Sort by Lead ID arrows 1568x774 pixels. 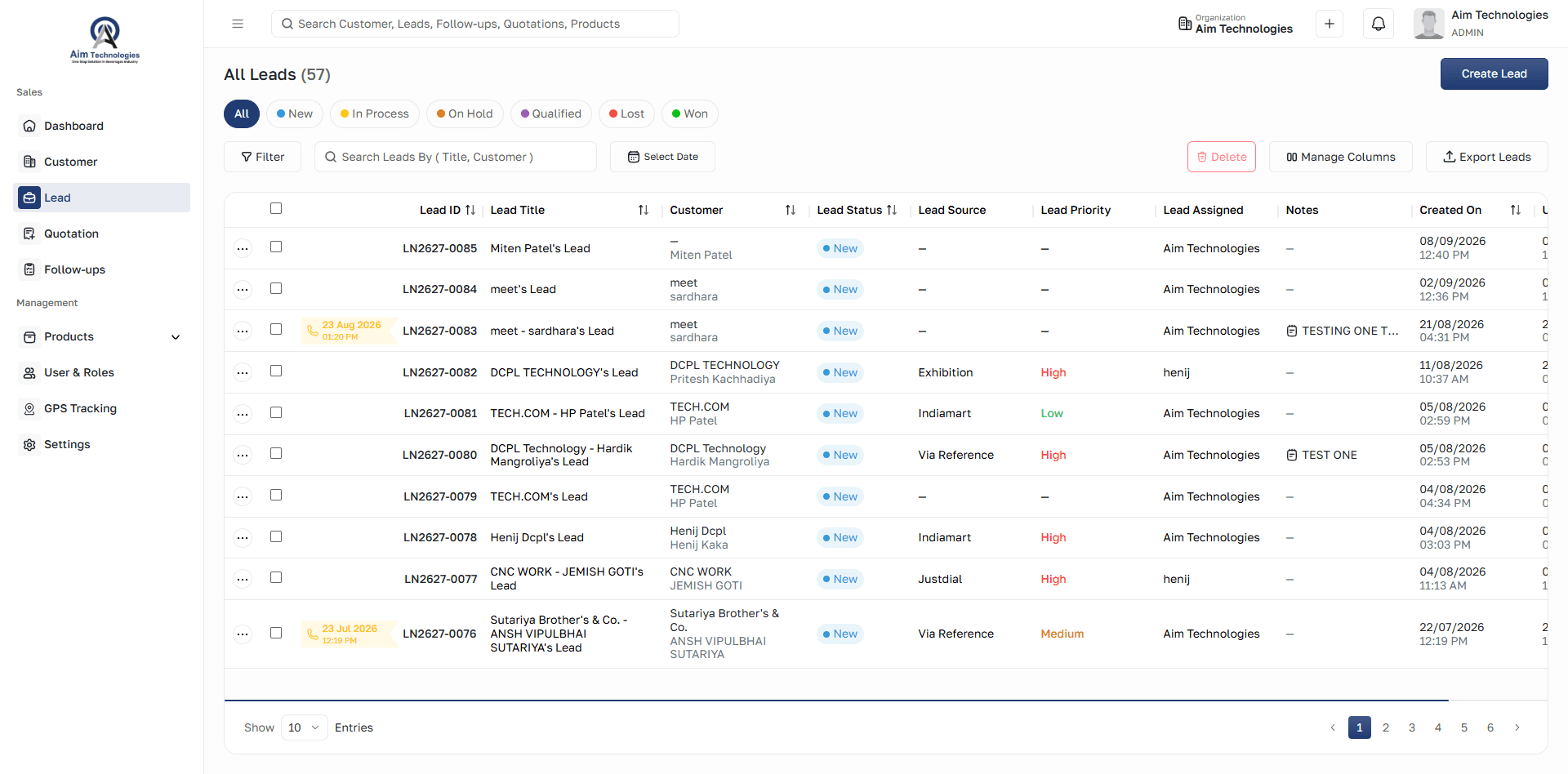tap(470, 210)
